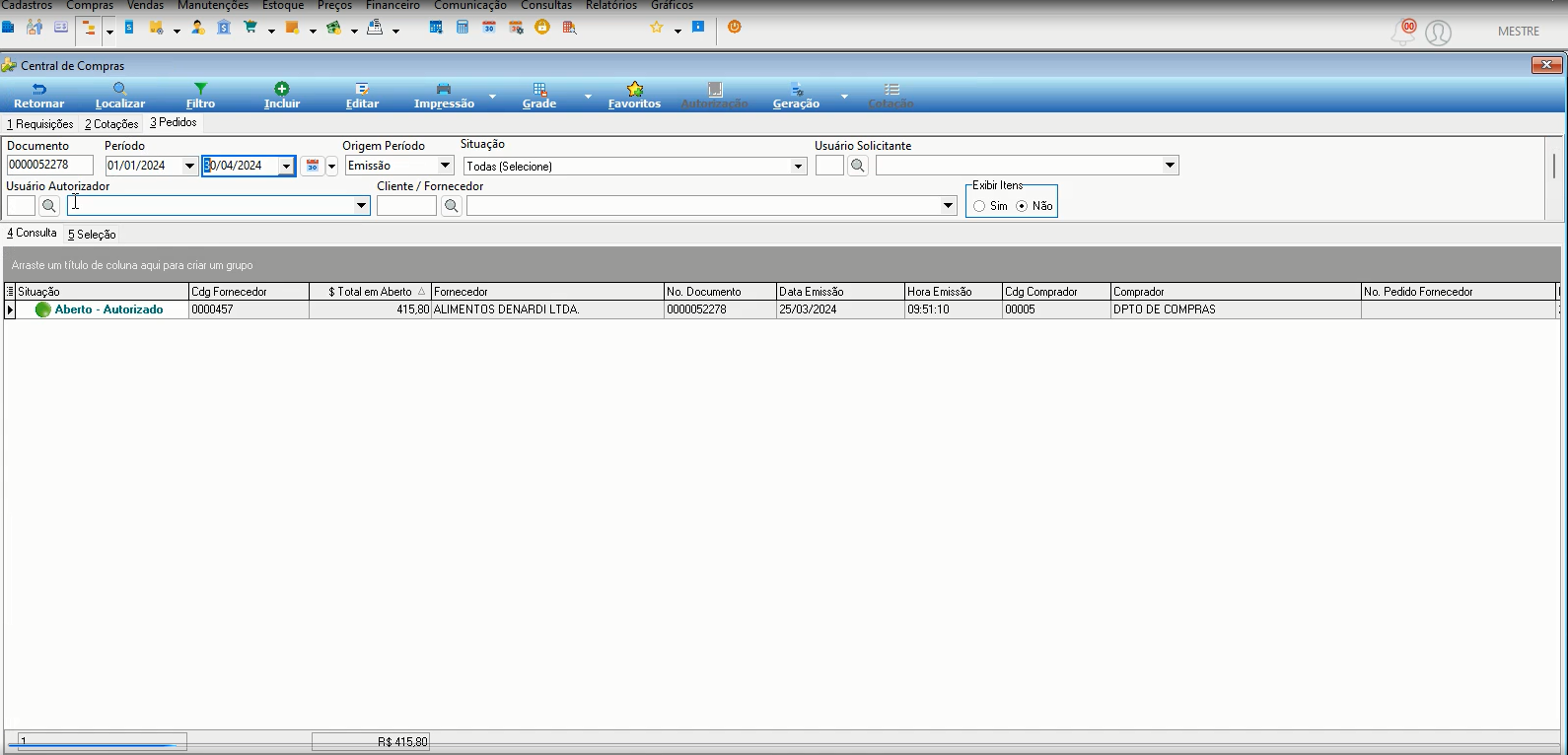
Task: Click the search icon beside Usuário Solicitante code
Action: click(x=858, y=166)
